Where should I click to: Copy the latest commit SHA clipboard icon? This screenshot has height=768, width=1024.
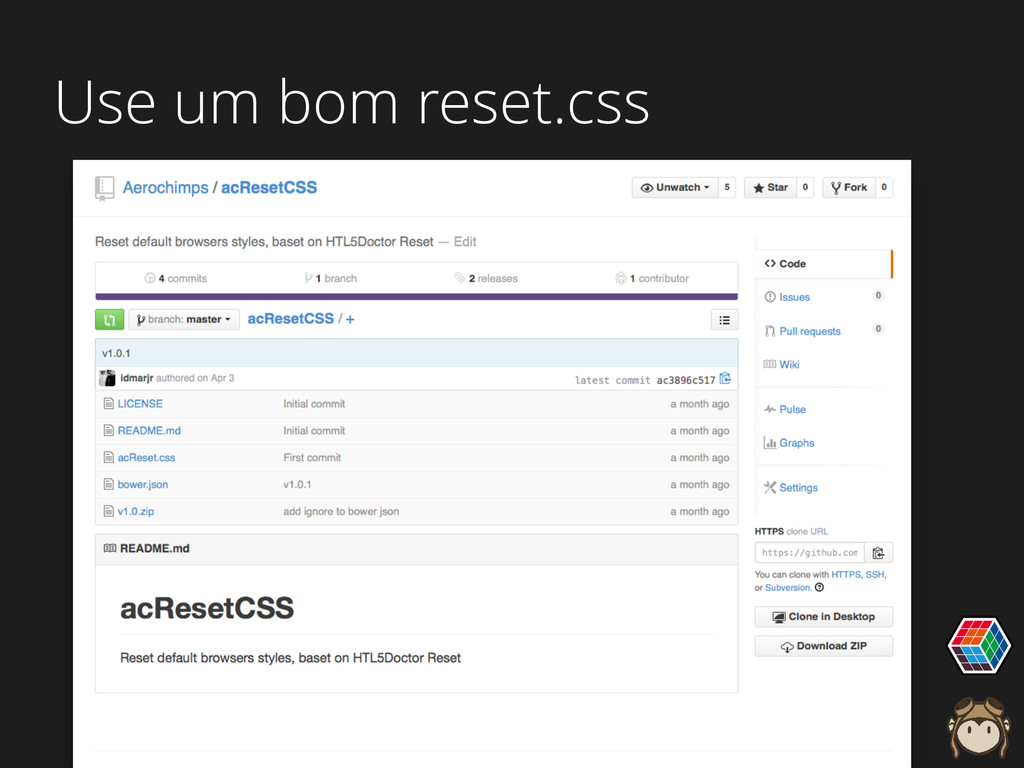tap(725, 379)
